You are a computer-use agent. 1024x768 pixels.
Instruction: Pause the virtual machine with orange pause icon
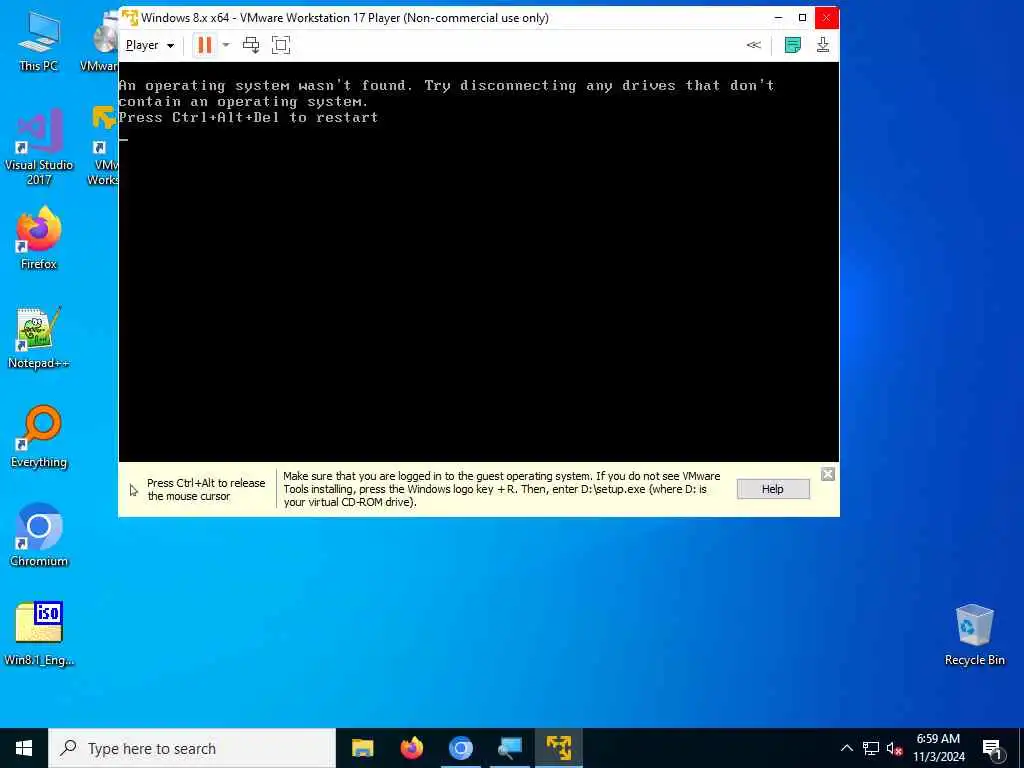pyautogui.click(x=204, y=45)
